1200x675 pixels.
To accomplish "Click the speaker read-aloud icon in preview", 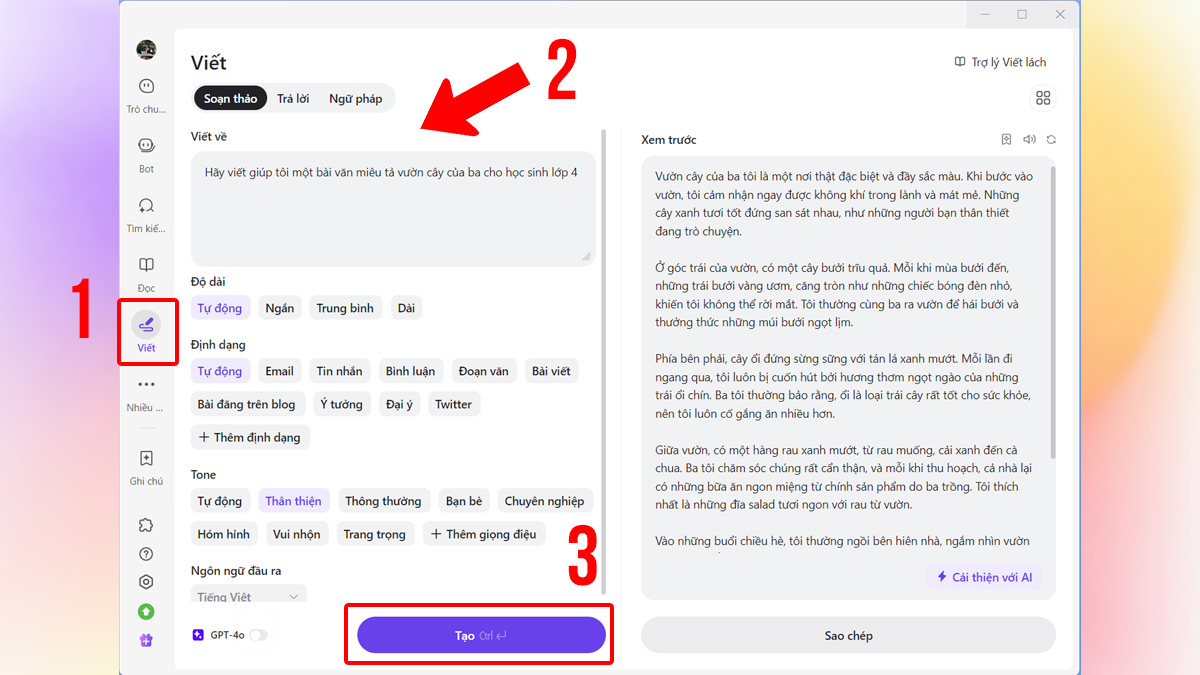I will click(1029, 140).
